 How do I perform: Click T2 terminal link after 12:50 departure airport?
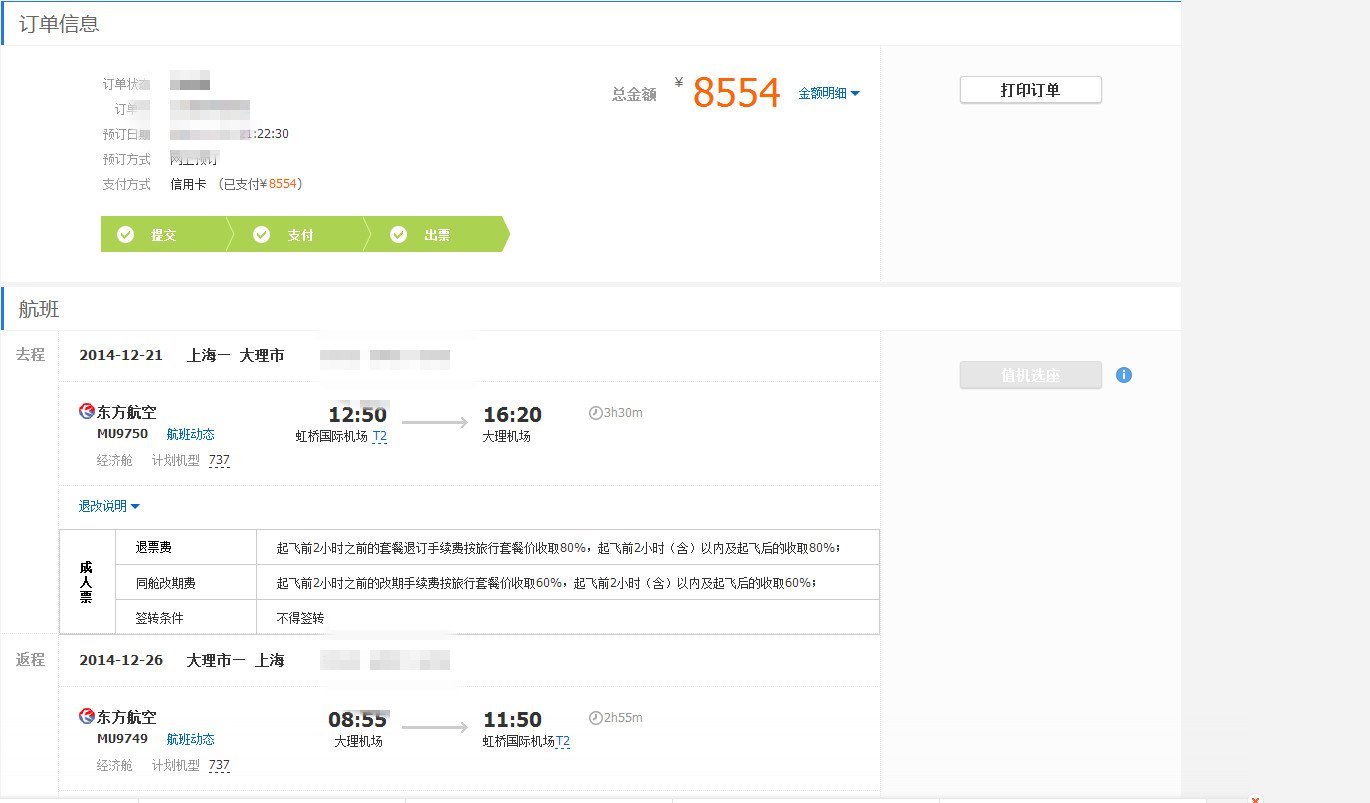point(379,436)
